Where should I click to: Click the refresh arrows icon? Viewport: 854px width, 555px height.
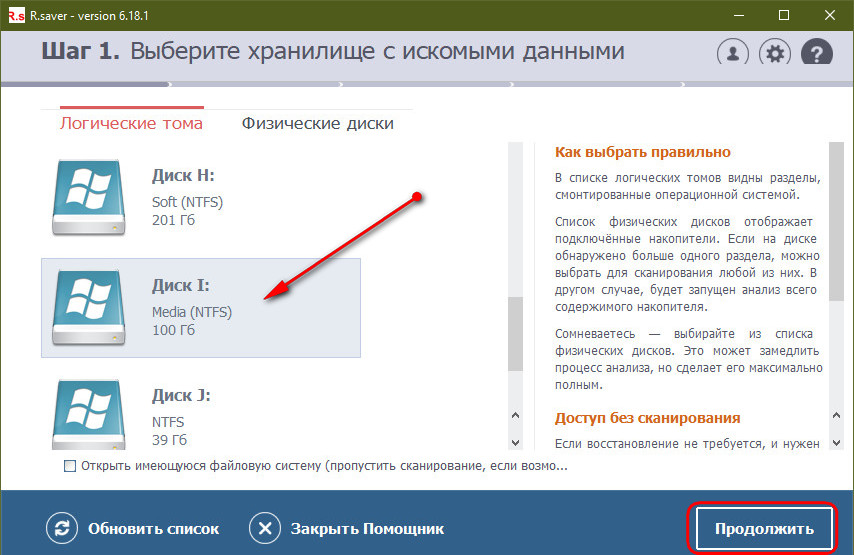pyautogui.click(x=62, y=528)
